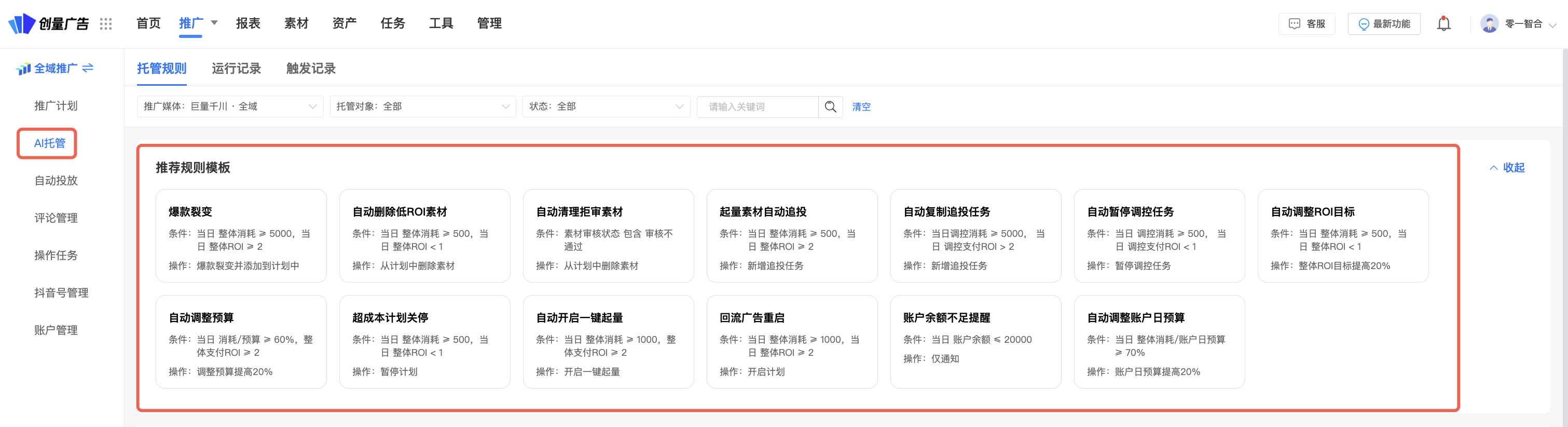1568x427 pixels.
Task: Open the notification bell
Action: [1443, 24]
